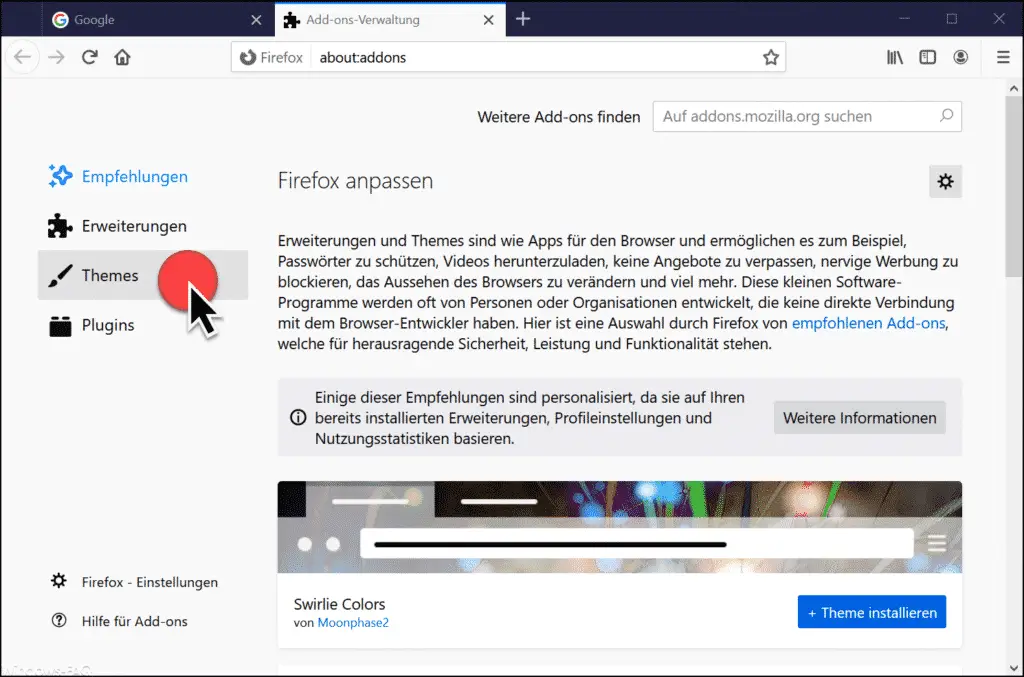This screenshot has width=1024, height=677.
Task: Click the page scrollbar down arrow
Action: [x=1014, y=668]
